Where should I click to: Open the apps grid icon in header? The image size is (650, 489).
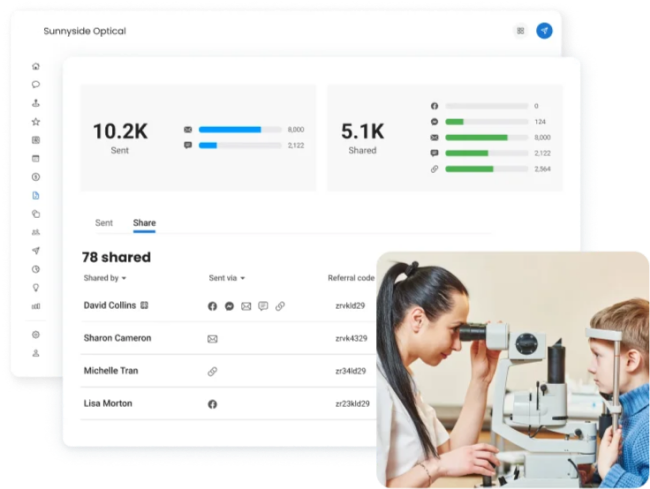pos(520,31)
